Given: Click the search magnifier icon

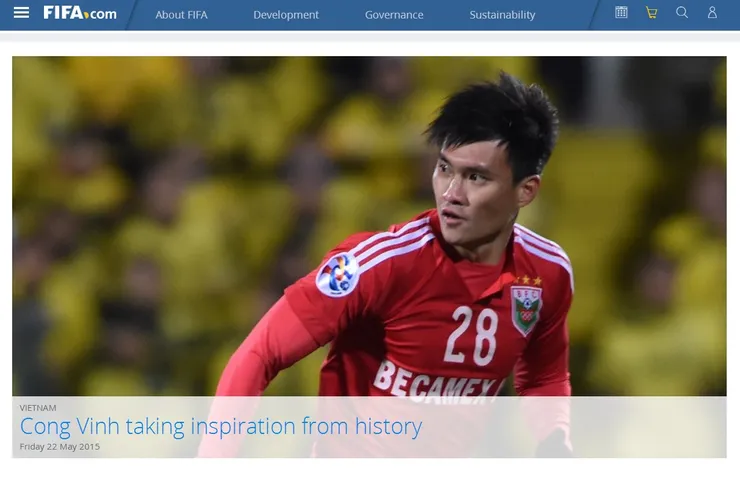Looking at the screenshot, I should coord(681,12).
